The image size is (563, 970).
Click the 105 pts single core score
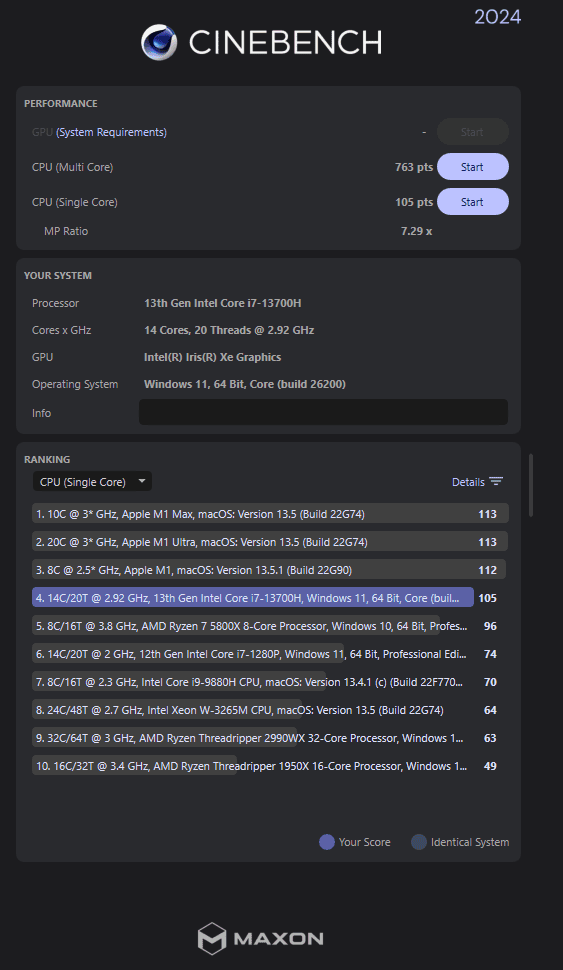(x=414, y=202)
